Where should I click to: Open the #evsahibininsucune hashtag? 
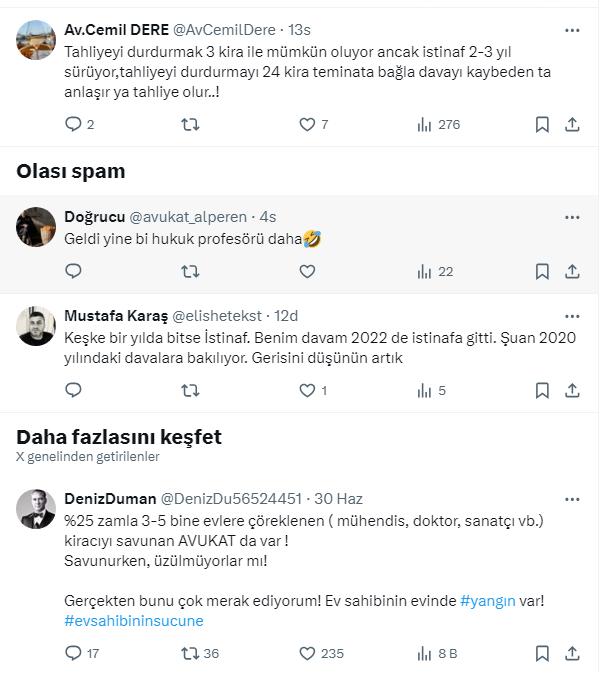[134, 620]
